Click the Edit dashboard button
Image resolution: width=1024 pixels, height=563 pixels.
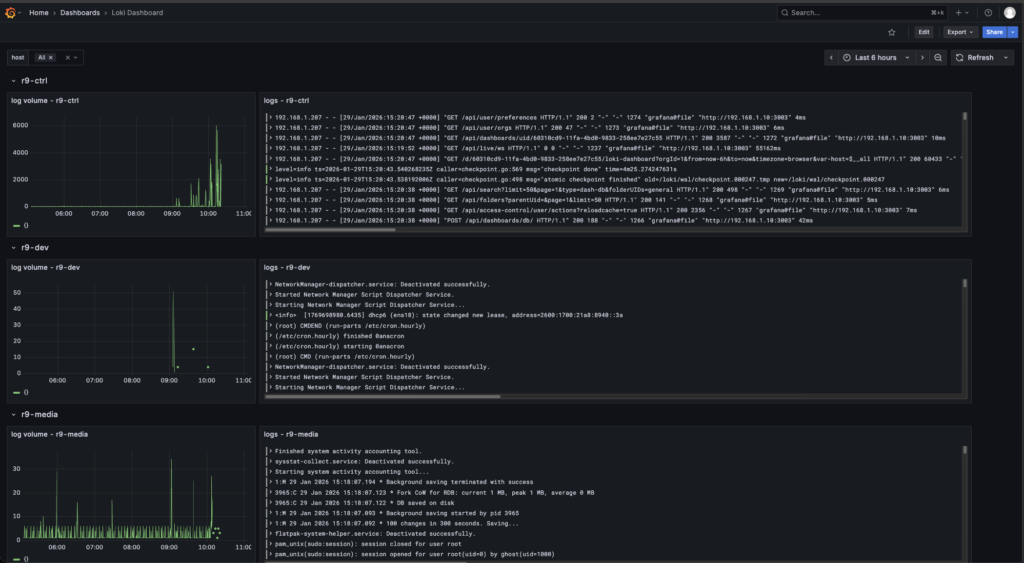(x=924, y=32)
